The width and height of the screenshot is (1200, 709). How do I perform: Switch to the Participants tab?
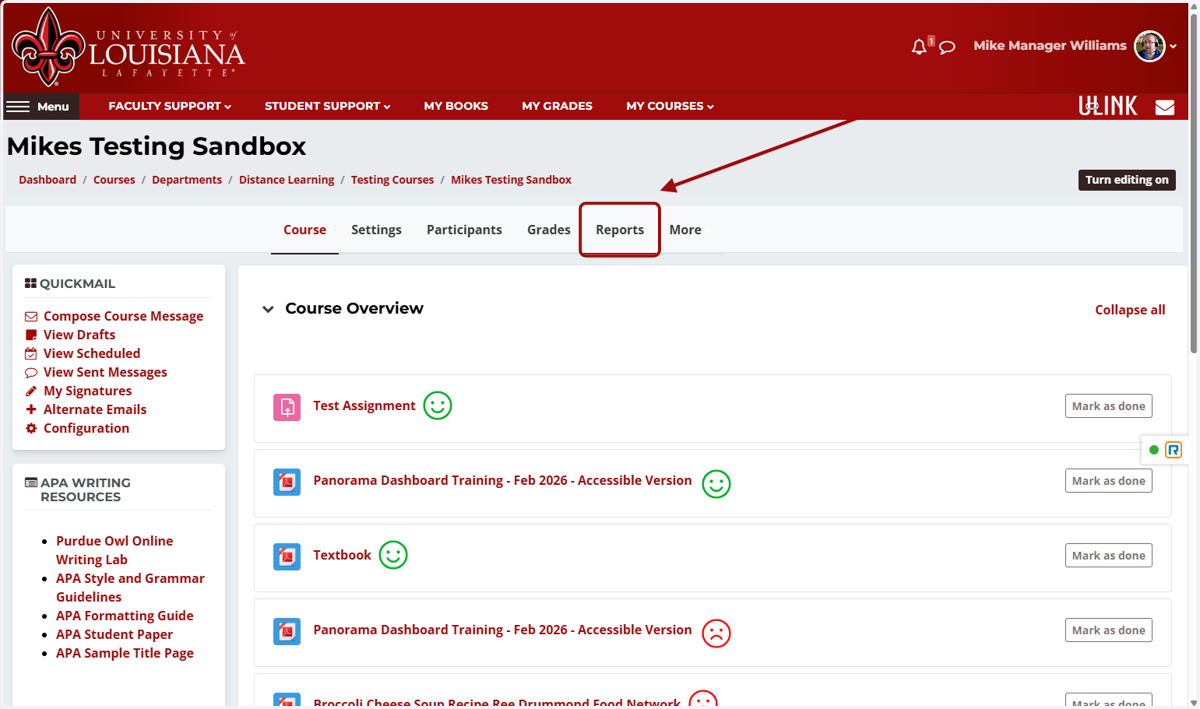click(x=464, y=230)
